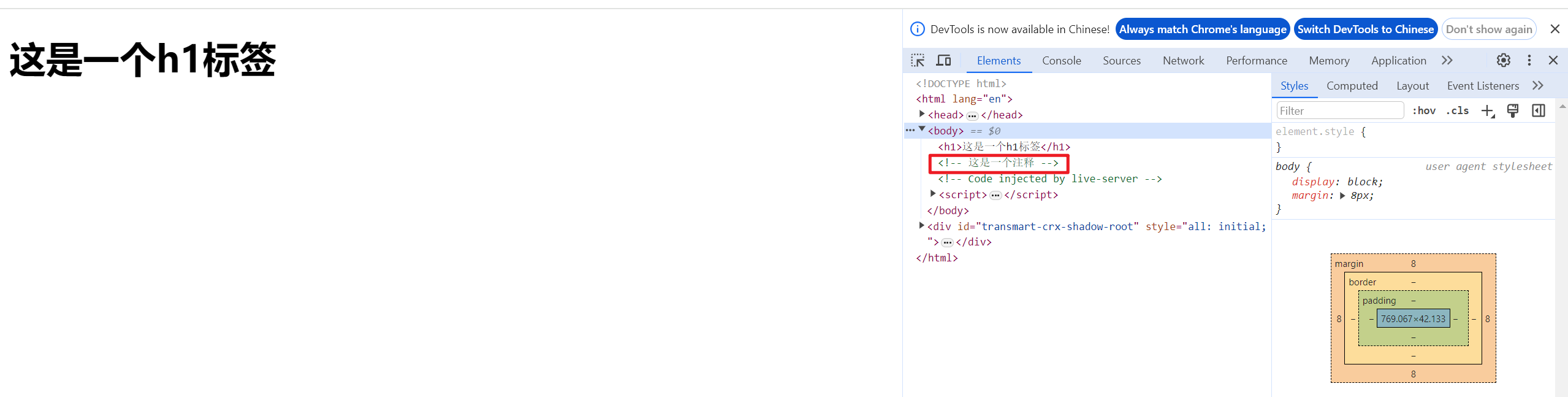Click the page's h1 heading text

pos(142,60)
